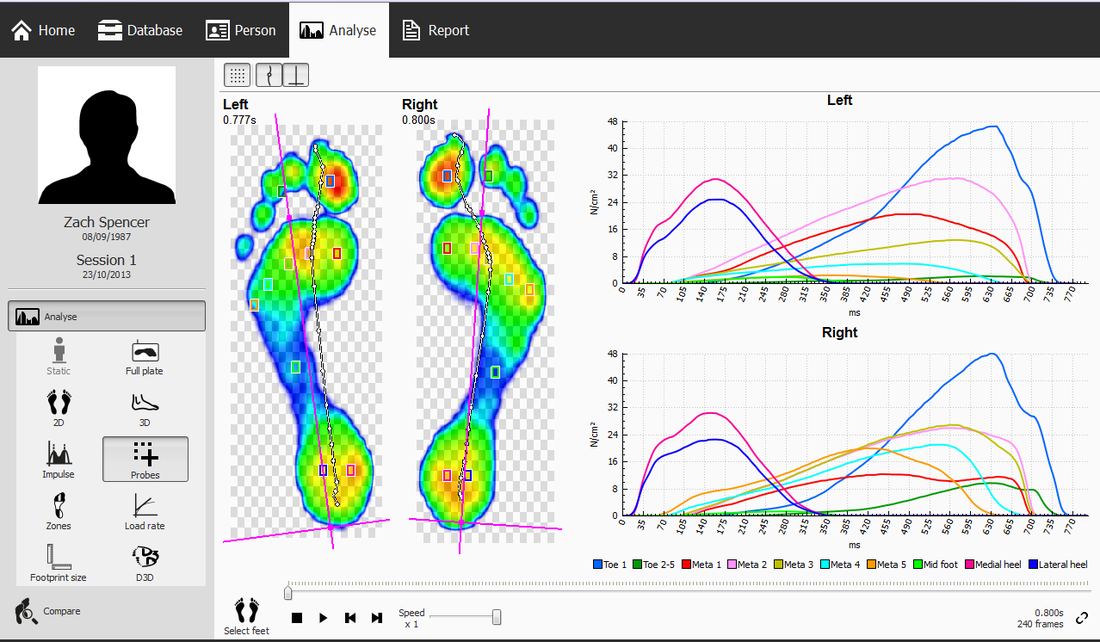1100x642 pixels.
Task: Toggle the foot axis display
Action: [x=296, y=74]
